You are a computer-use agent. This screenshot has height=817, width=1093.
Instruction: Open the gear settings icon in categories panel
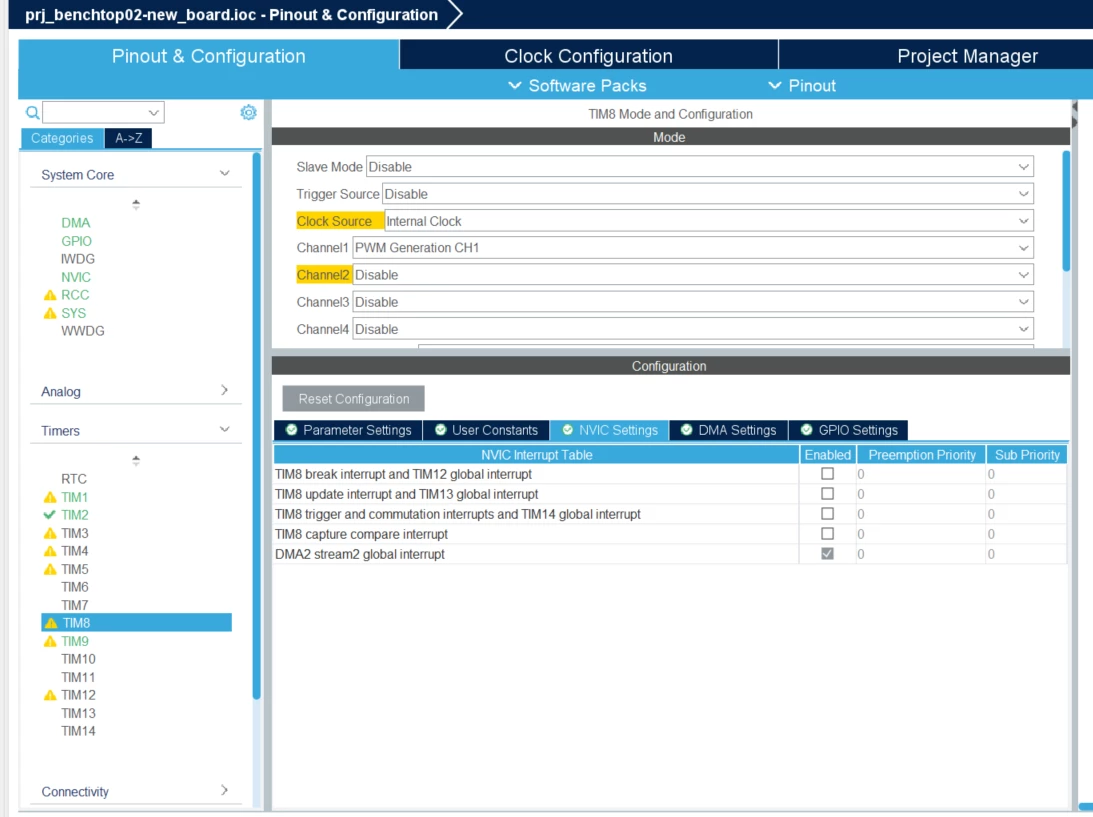(248, 112)
